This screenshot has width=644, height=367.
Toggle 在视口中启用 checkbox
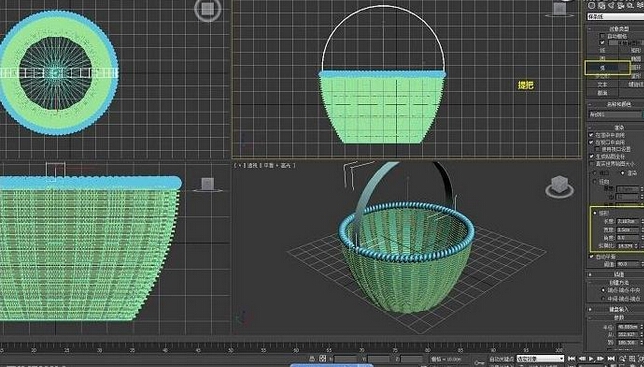pyautogui.click(x=591, y=142)
